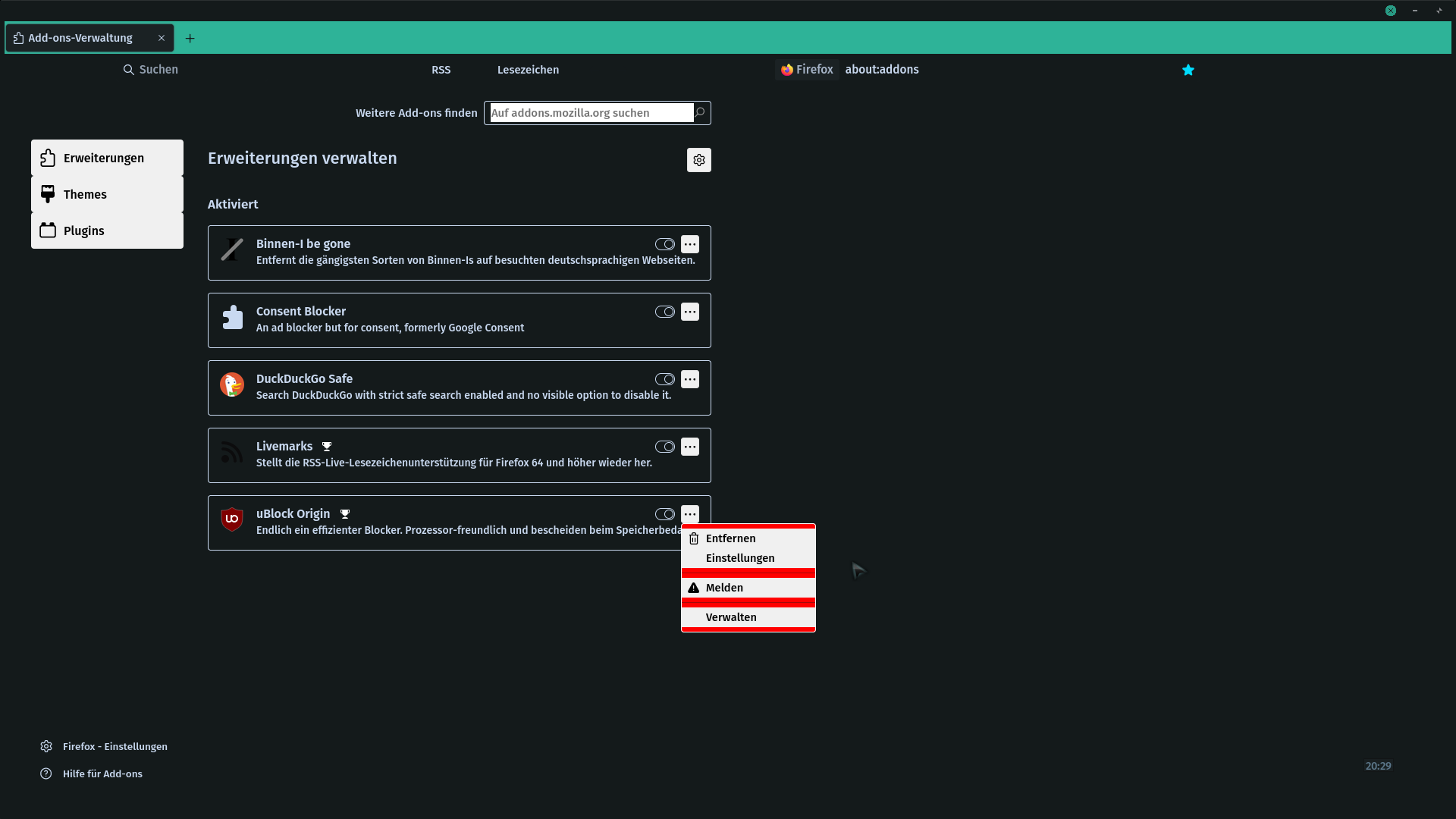Click the DuckDuckGo Safe duck icon
1456x819 pixels.
coord(232,384)
